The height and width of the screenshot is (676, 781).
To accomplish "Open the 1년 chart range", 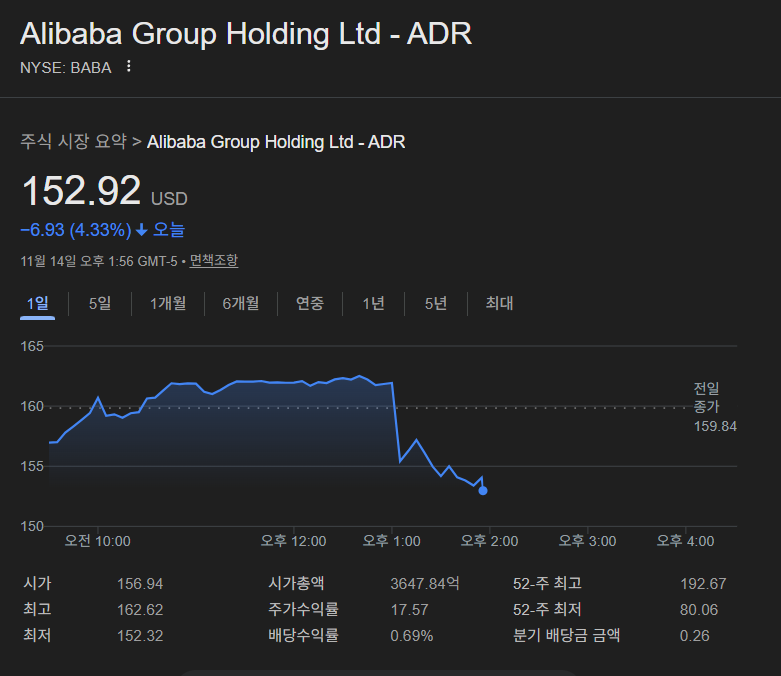I will [x=373, y=303].
